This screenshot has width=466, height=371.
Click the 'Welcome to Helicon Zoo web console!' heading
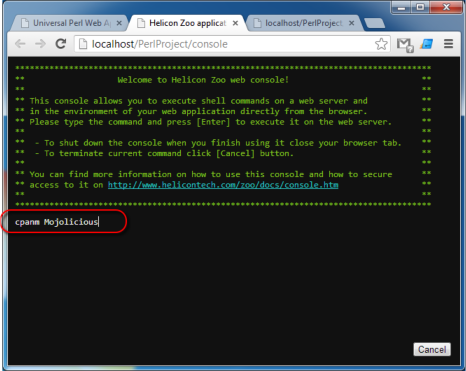tap(203, 80)
